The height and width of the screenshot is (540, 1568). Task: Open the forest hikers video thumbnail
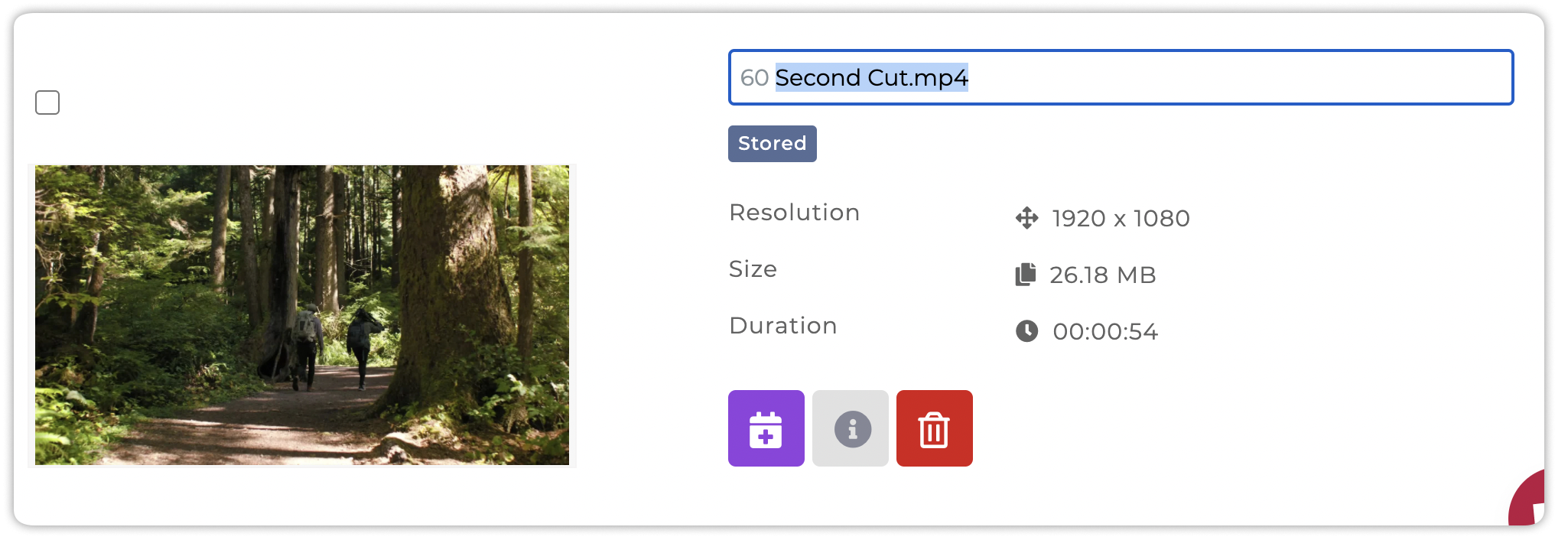302,315
